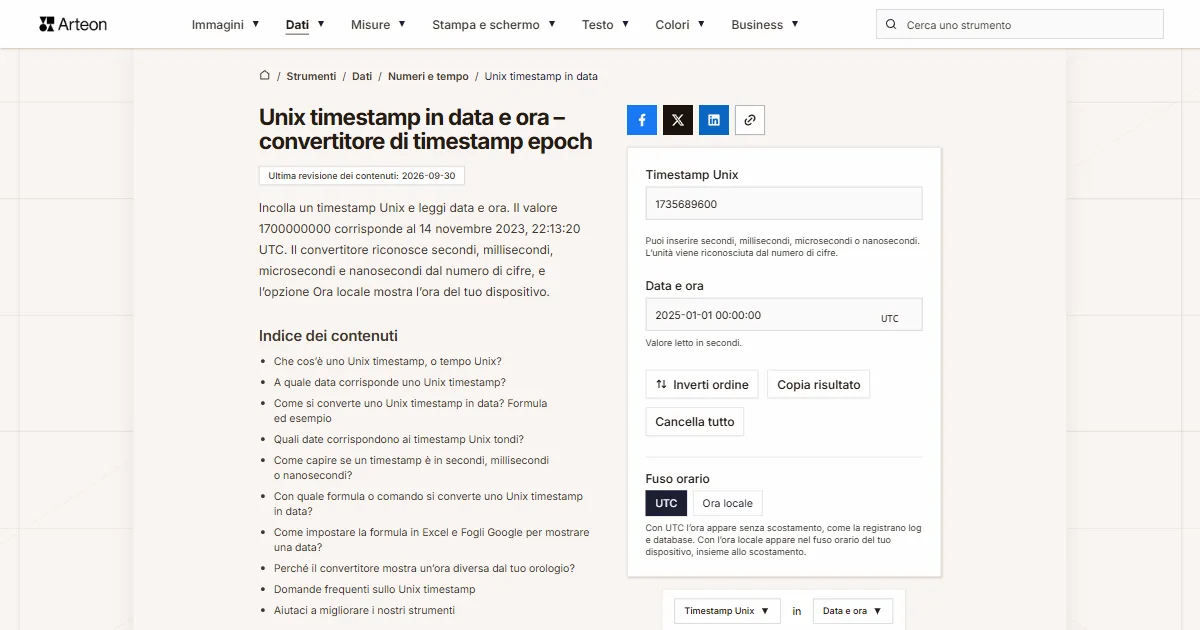Go to the home breadcrumb icon

tap(265, 75)
